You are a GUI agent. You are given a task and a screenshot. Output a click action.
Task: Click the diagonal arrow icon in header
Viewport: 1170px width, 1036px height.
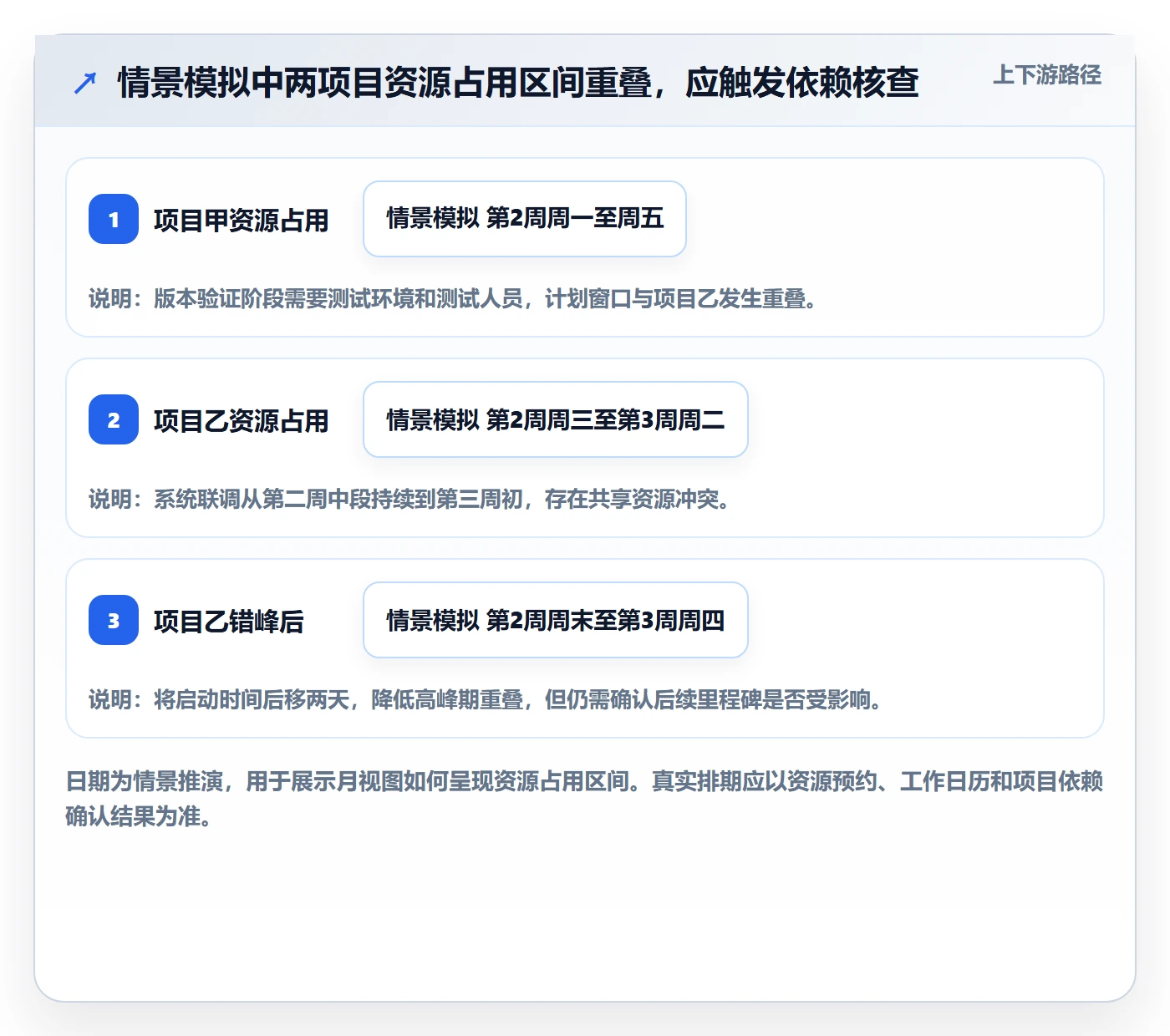point(85,83)
